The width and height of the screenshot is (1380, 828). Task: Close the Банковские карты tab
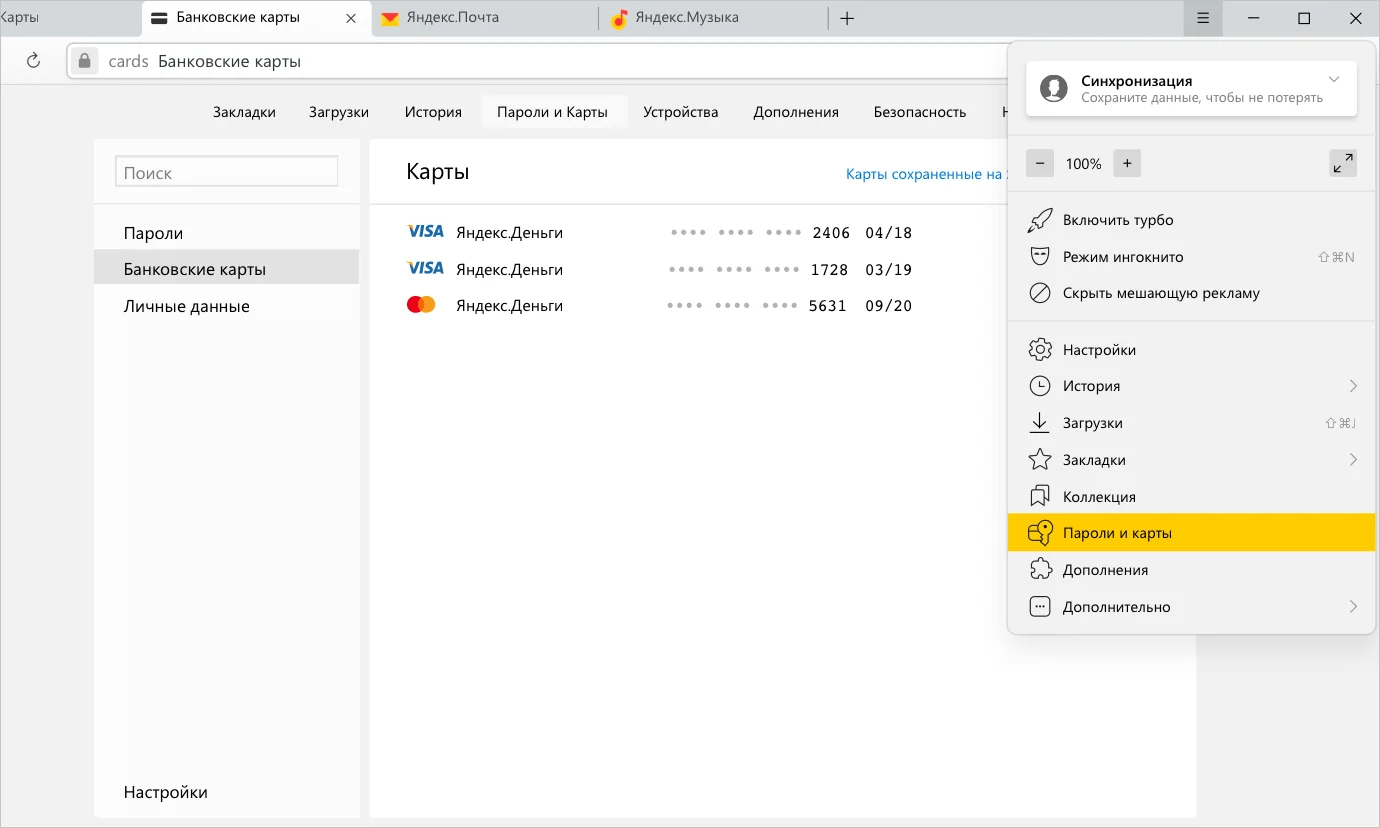click(351, 18)
